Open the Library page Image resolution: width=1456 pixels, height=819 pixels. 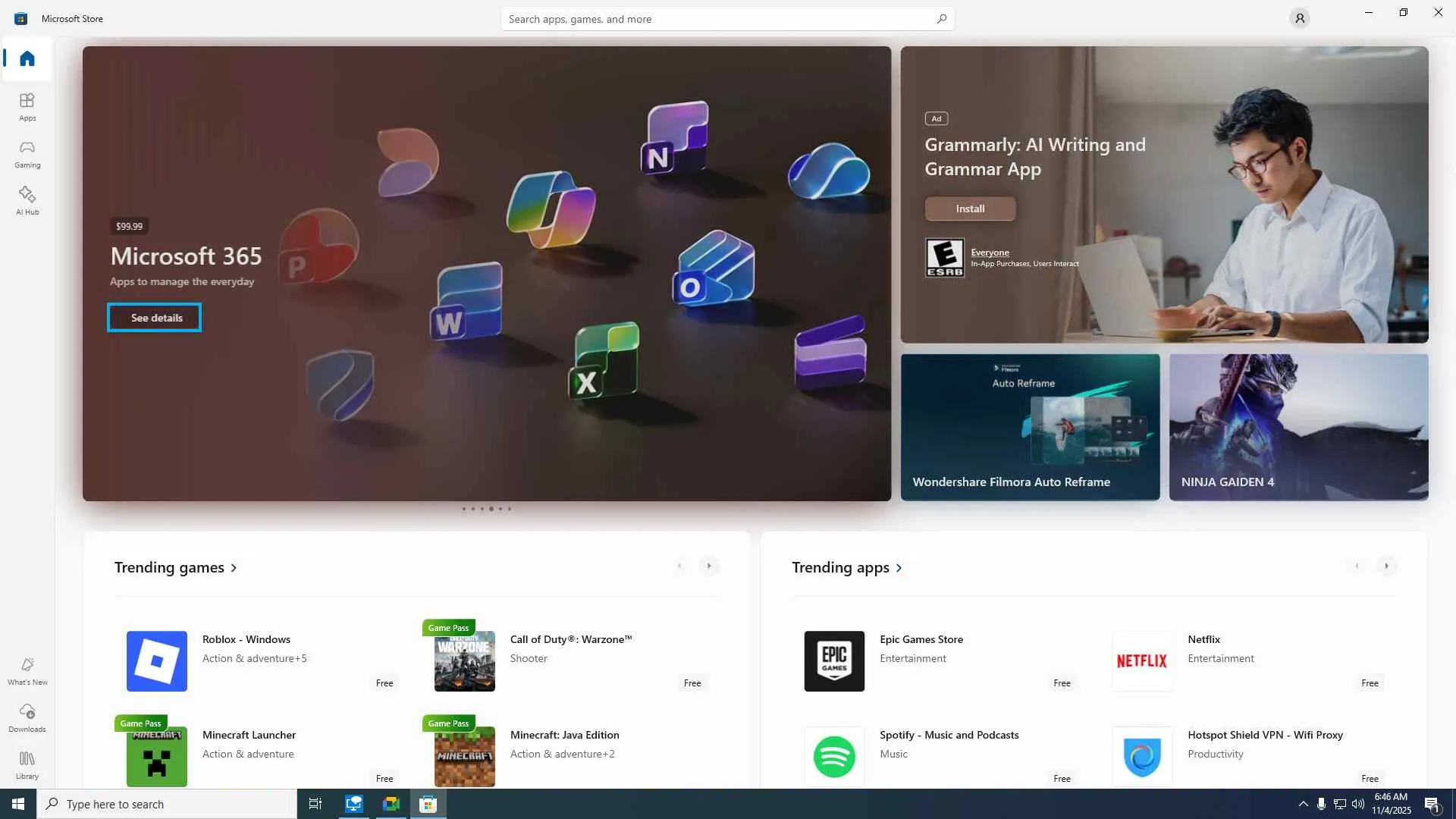27,764
